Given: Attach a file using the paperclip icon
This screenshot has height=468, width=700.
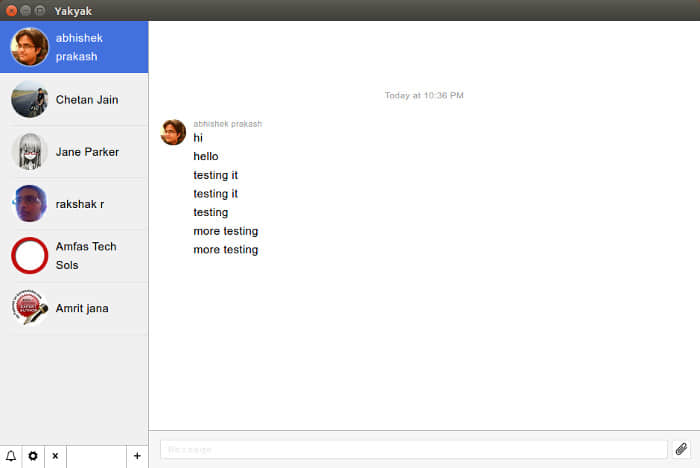Looking at the screenshot, I should point(681,449).
